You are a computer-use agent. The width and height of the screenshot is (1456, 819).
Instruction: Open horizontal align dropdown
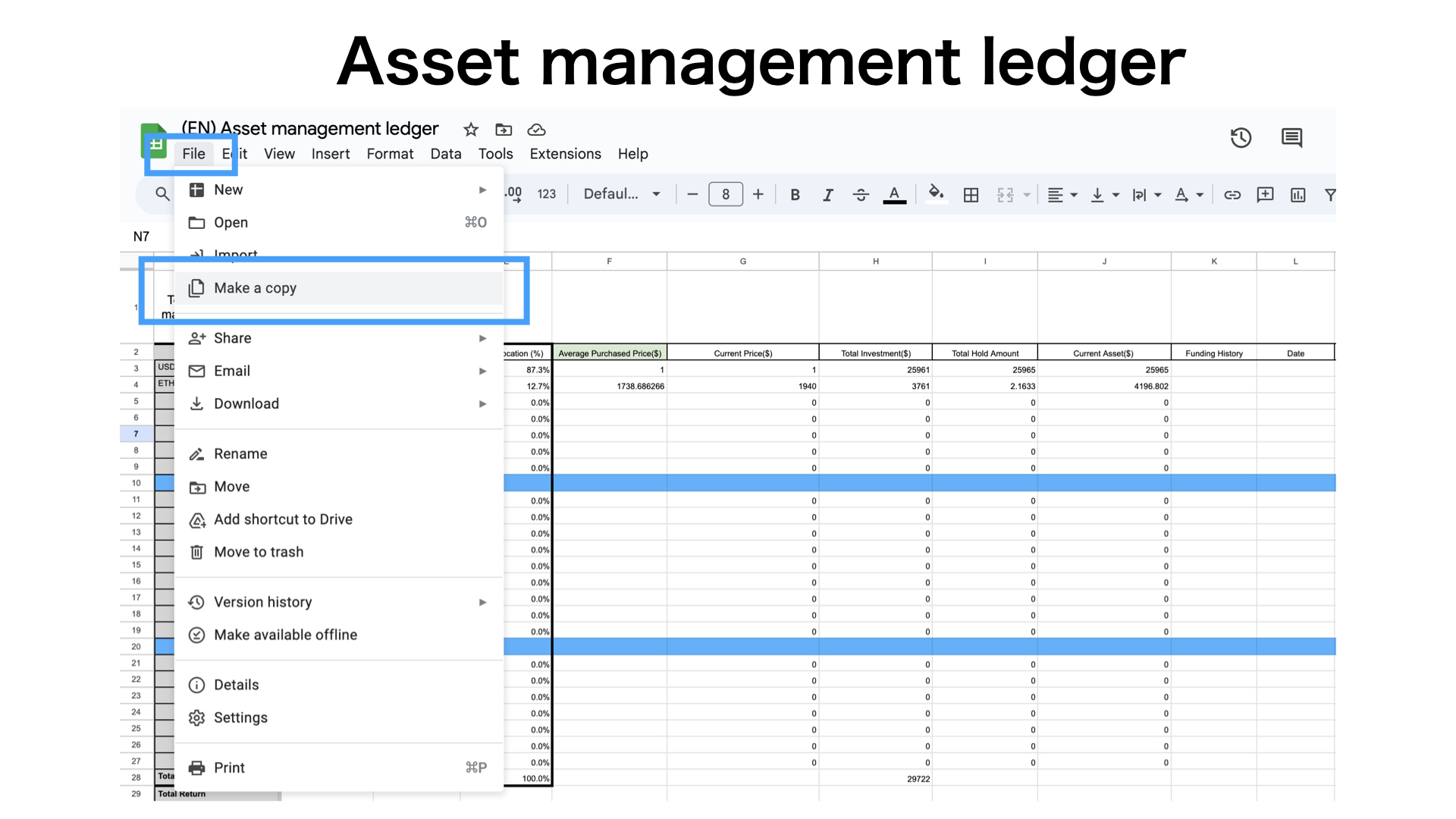(1062, 195)
